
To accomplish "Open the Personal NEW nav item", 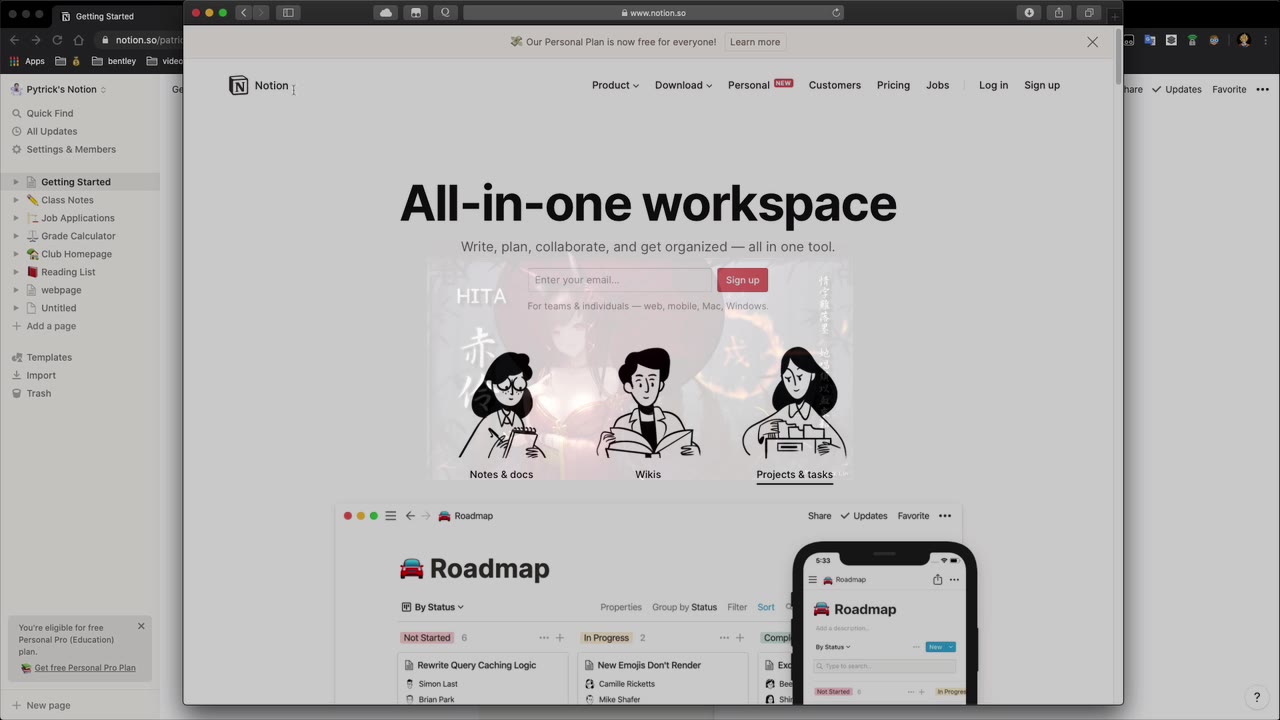I will point(760,85).
